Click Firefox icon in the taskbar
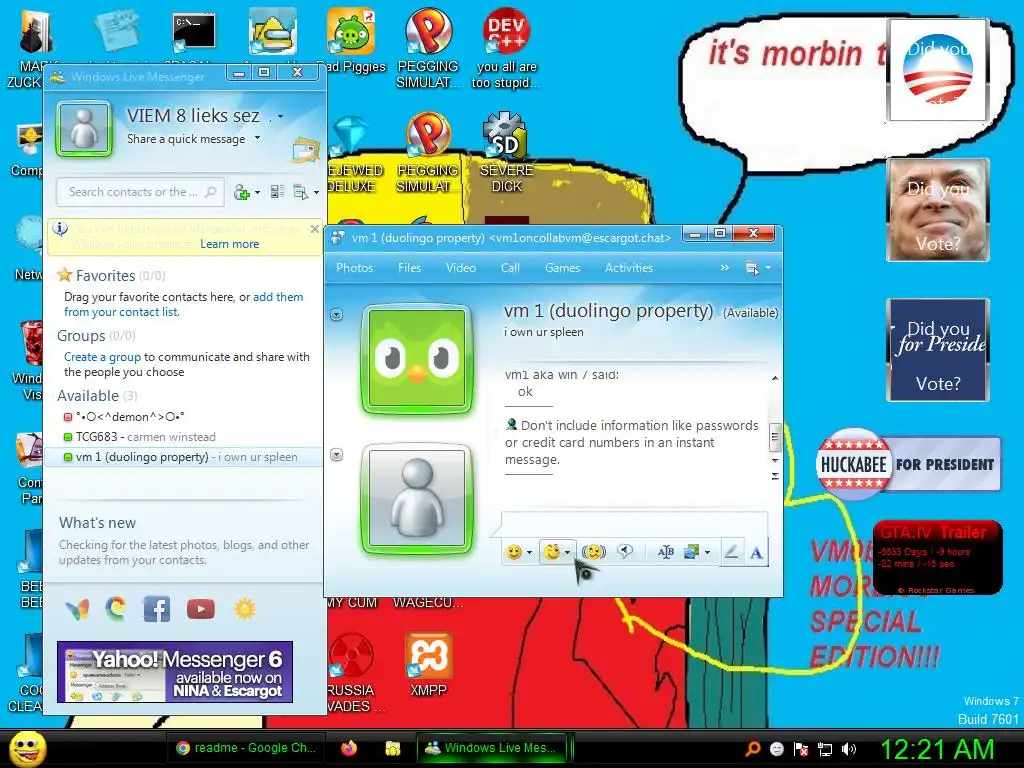Viewport: 1024px width, 768px height. [349, 748]
